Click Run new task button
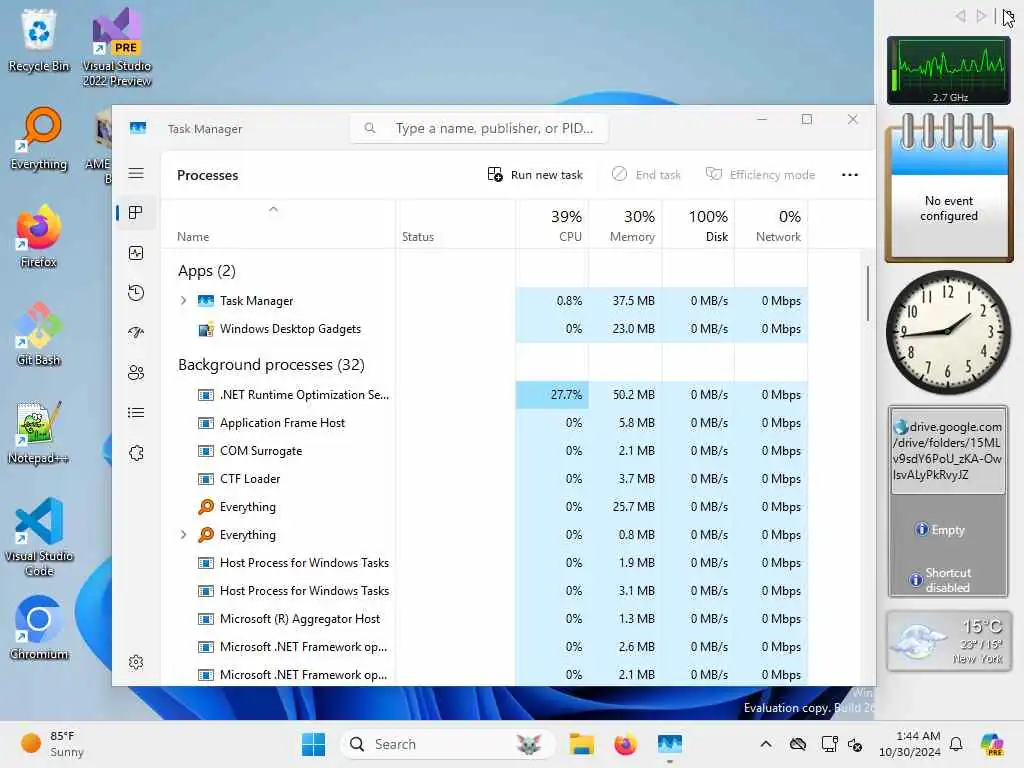The height and width of the screenshot is (768, 1024). [x=535, y=174]
